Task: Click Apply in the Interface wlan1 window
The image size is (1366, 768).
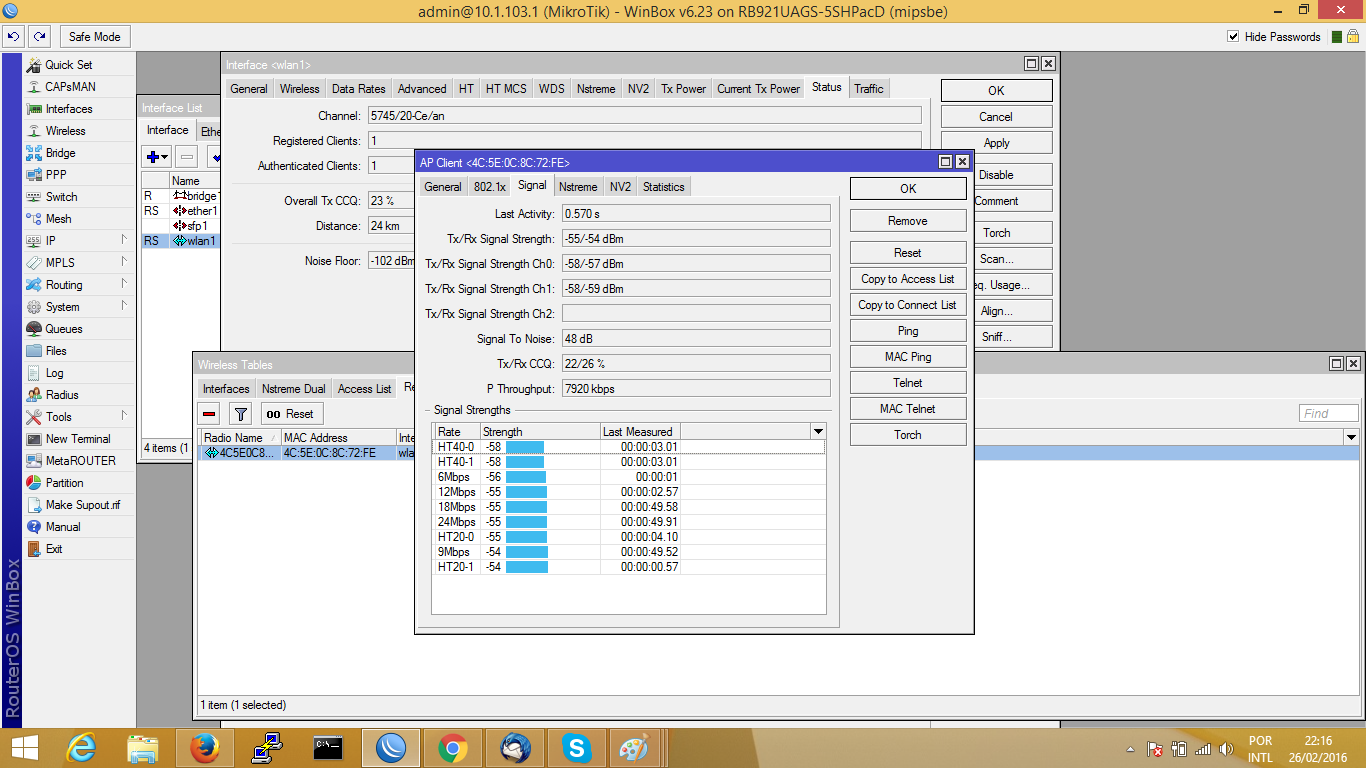Action: click(996, 143)
